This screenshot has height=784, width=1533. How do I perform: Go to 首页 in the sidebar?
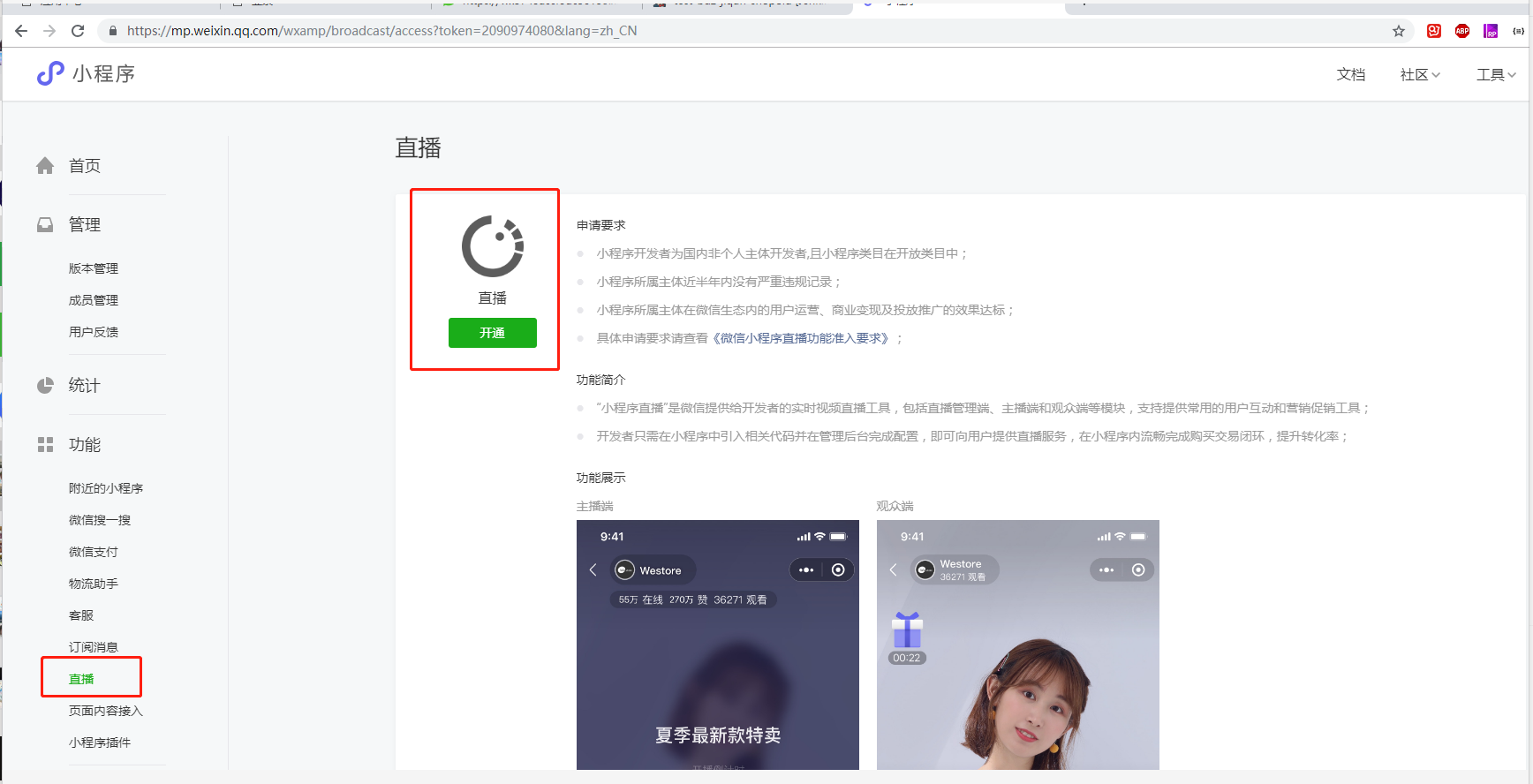coord(85,166)
